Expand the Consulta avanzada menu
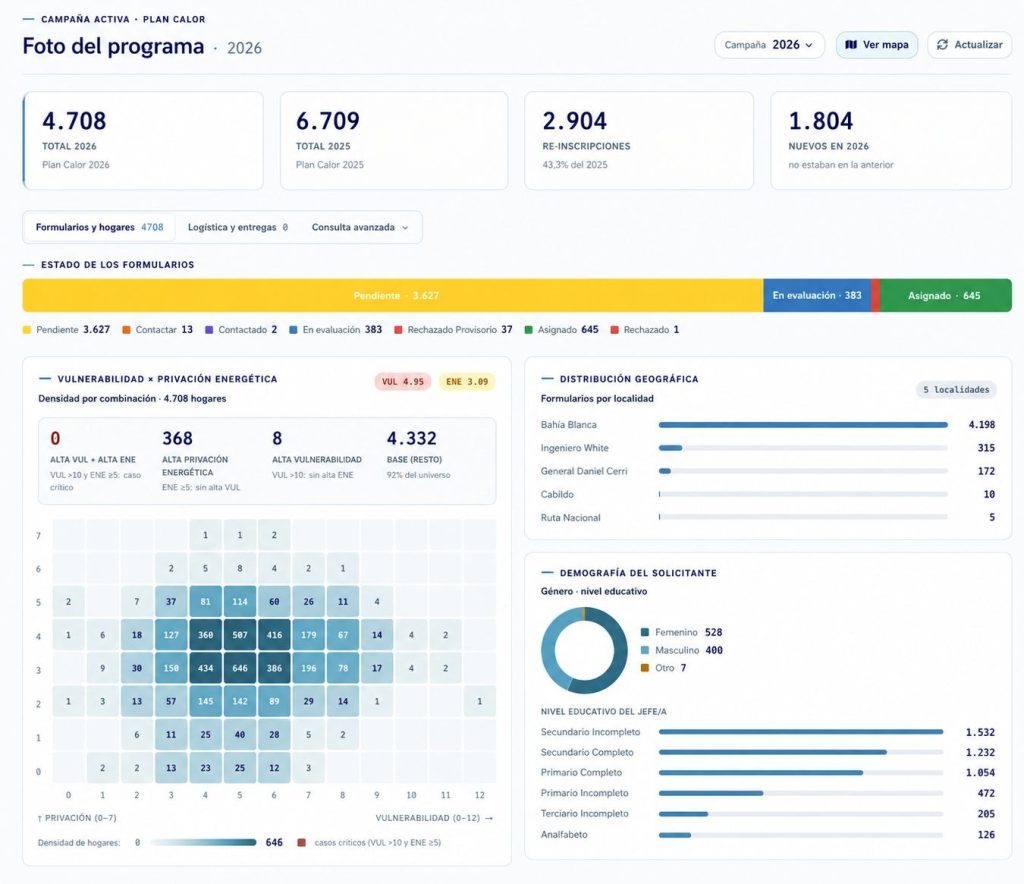This screenshot has width=1024, height=884. coord(360,227)
